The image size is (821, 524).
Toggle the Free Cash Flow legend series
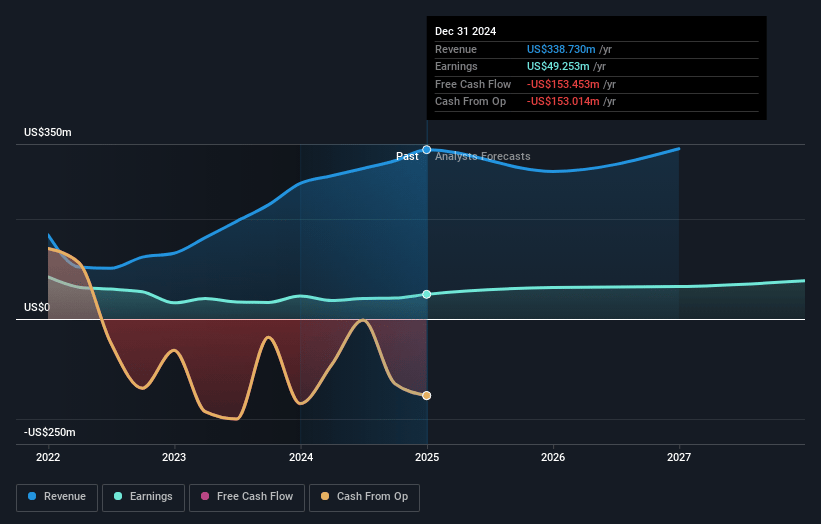click(247, 497)
